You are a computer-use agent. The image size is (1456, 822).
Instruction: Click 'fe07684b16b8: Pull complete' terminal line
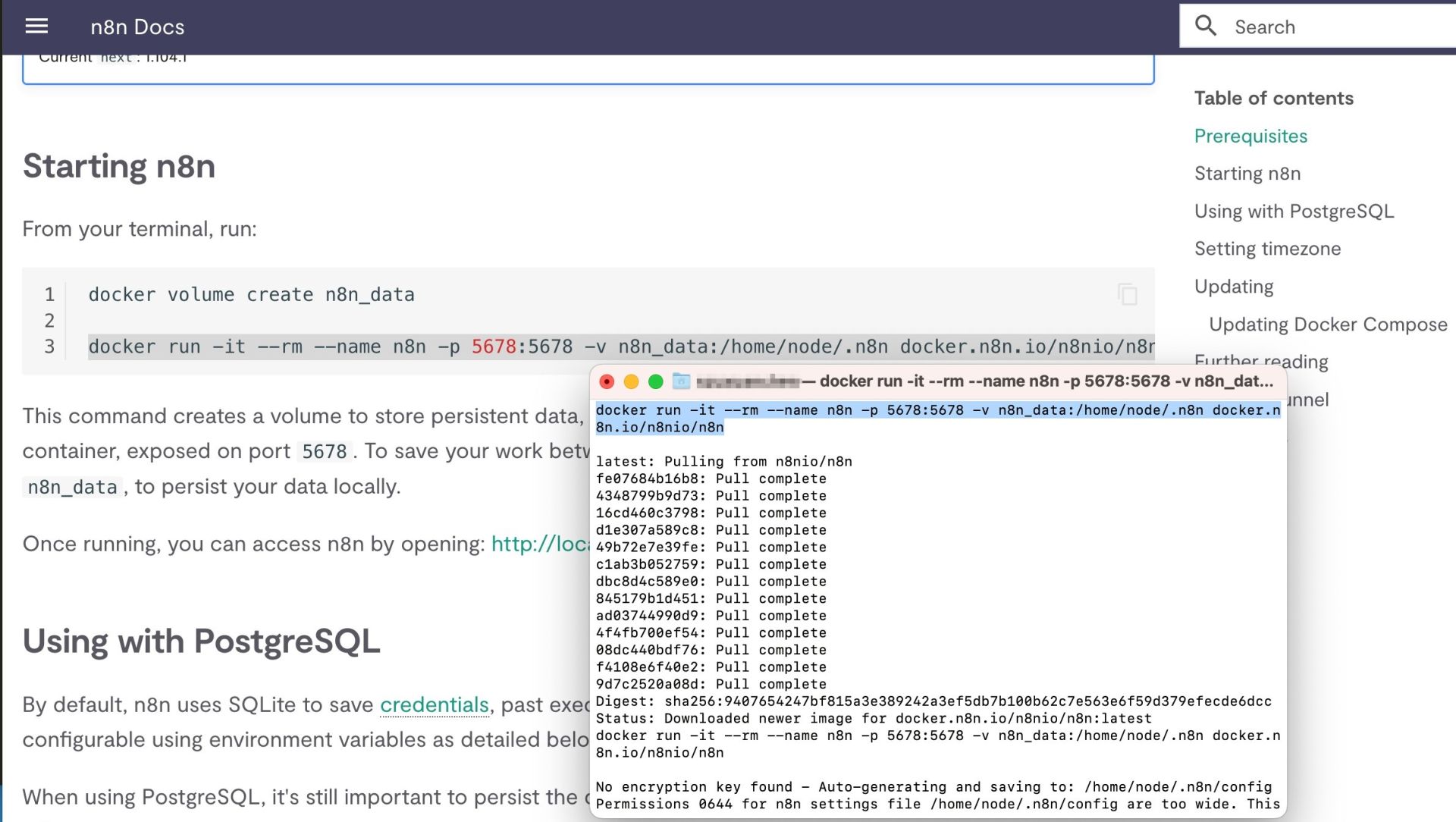tap(711, 478)
